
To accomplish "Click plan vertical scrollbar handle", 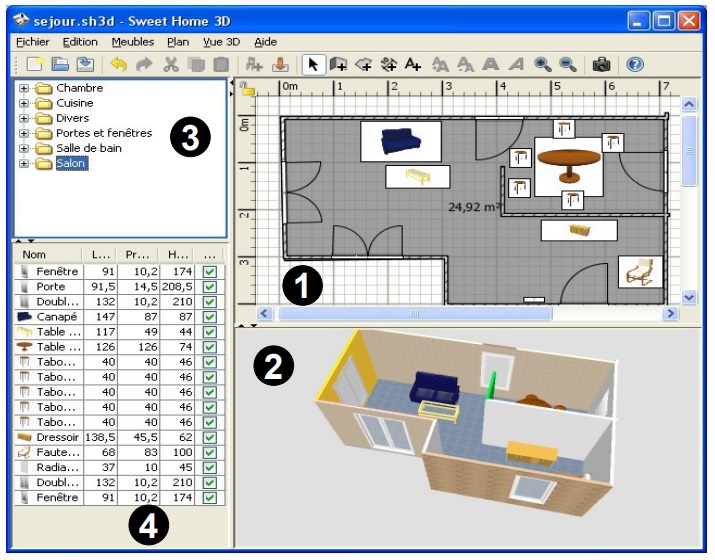I will point(689,150).
